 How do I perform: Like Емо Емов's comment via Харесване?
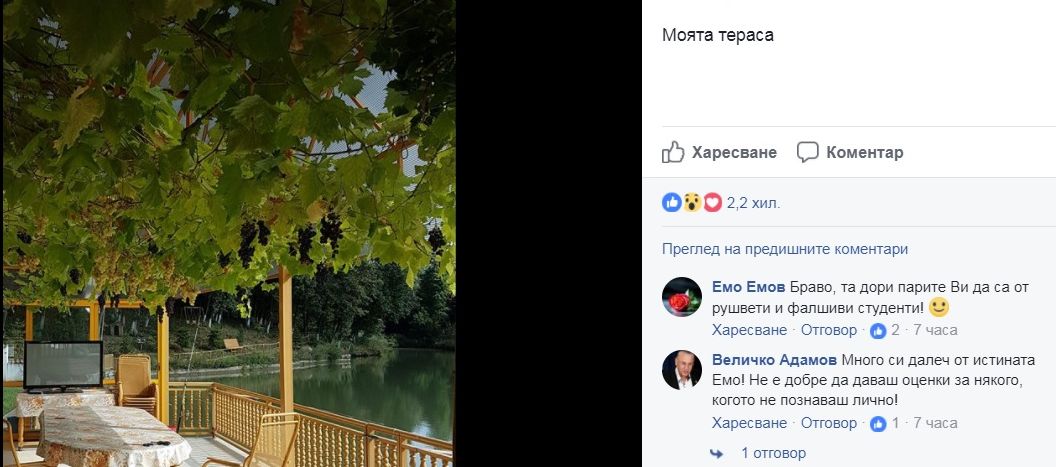click(x=749, y=330)
